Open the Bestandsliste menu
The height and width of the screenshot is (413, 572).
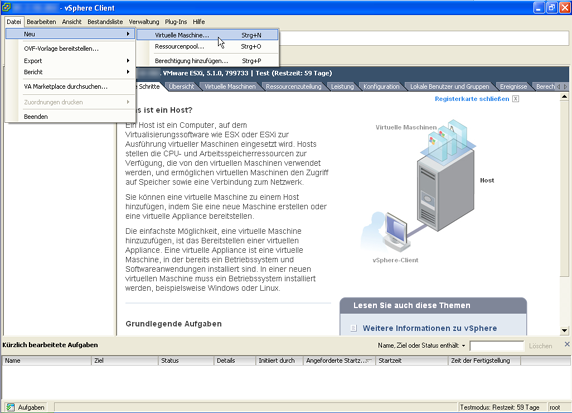(105, 22)
